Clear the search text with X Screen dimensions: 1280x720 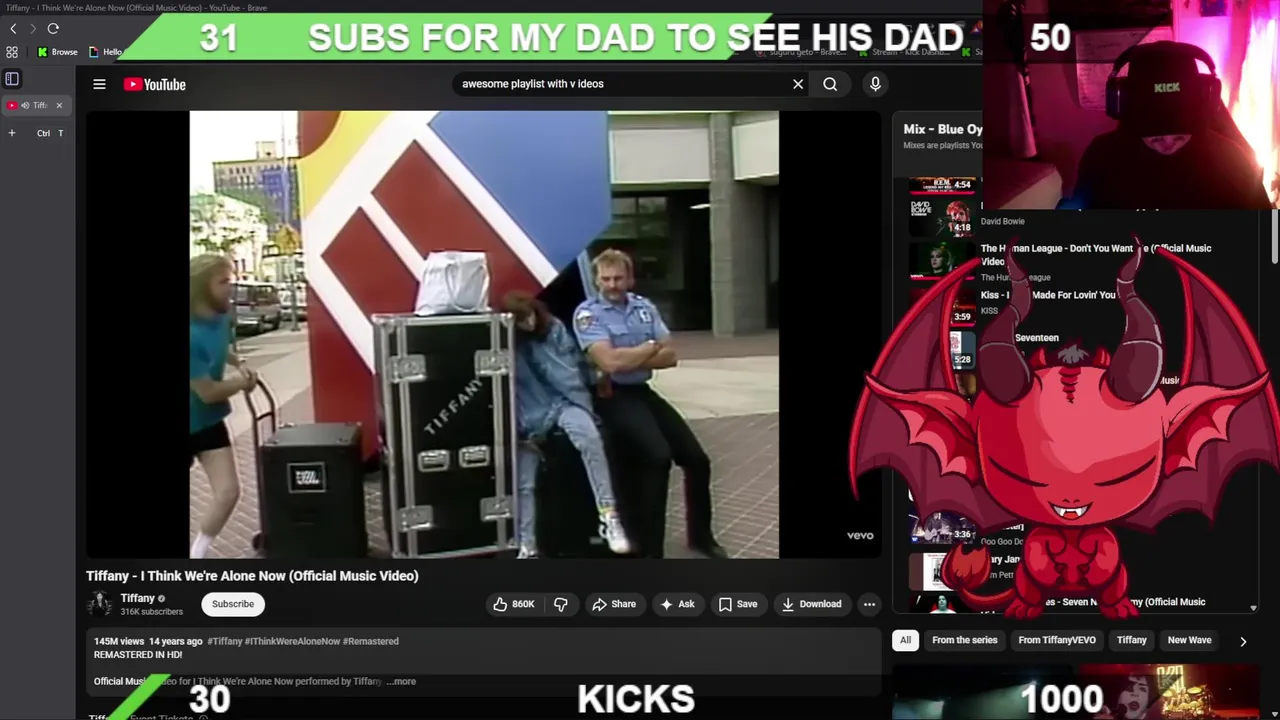[798, 84]
